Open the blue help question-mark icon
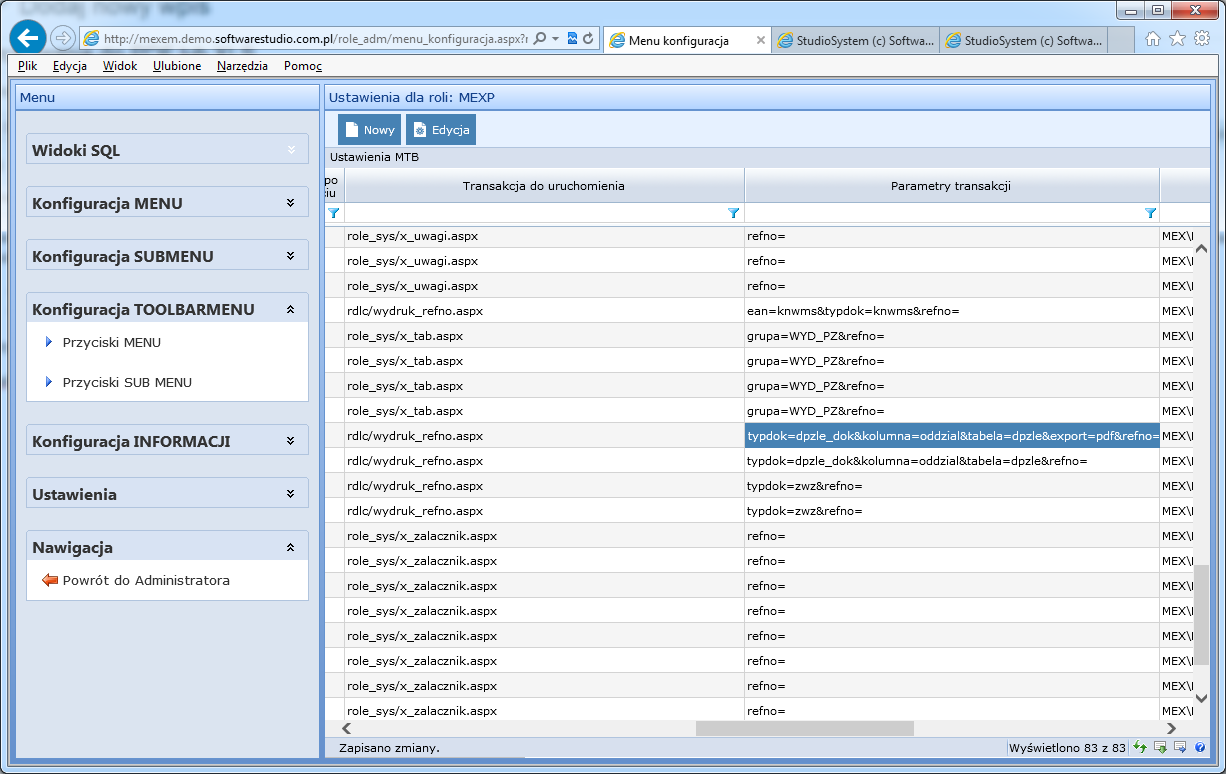The width and height of the screenshot is (1226, 774). point(1199,747)
